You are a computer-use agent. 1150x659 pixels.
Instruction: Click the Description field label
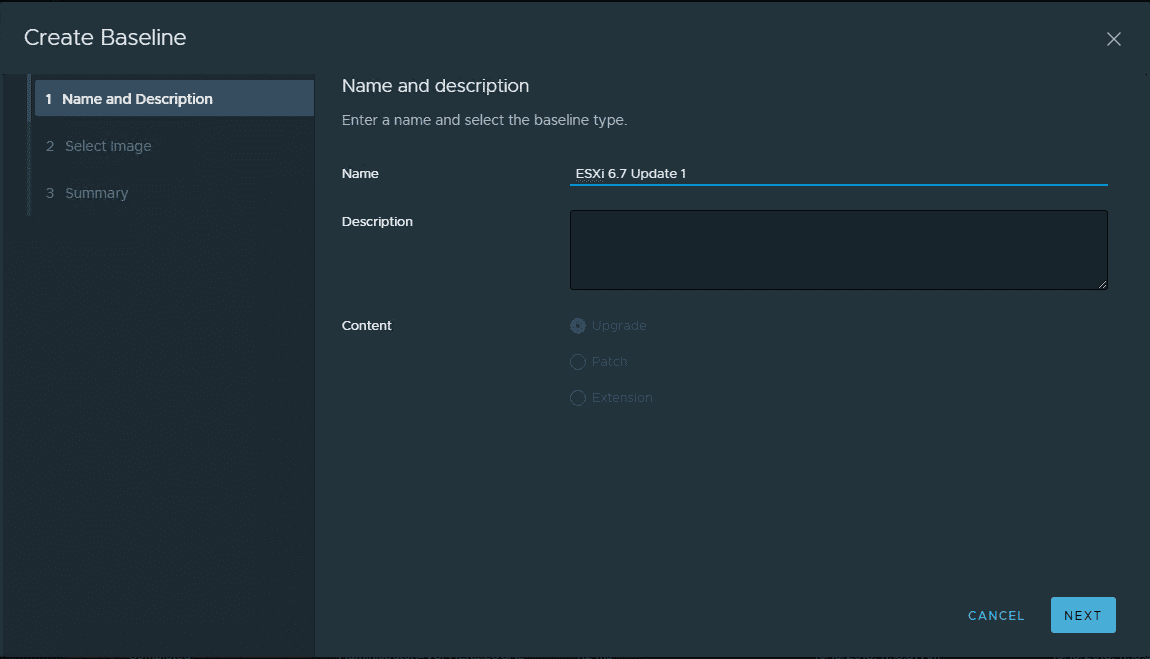(x=377, y=221)
